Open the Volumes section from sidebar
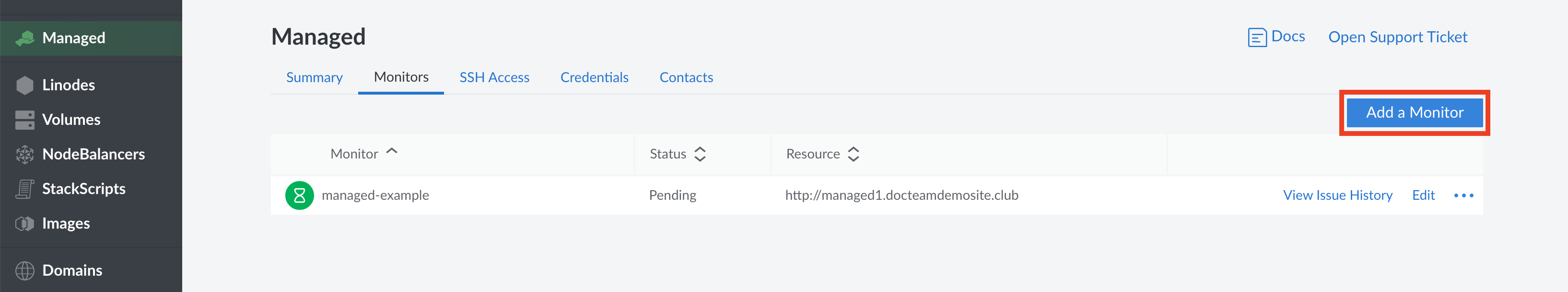 [25, 120]
